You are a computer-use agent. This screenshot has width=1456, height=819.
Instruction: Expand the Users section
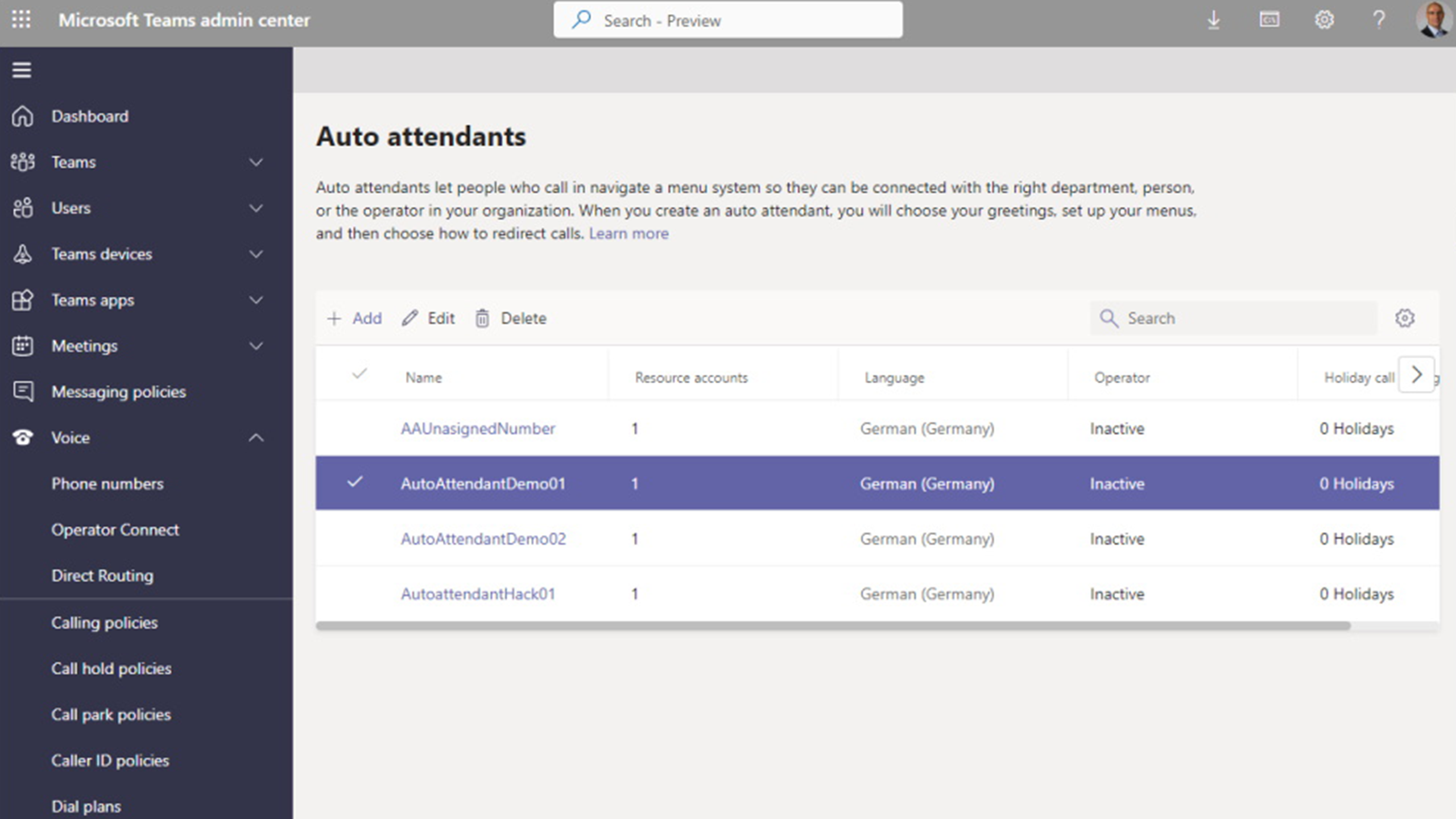click(x=257, y=208)
